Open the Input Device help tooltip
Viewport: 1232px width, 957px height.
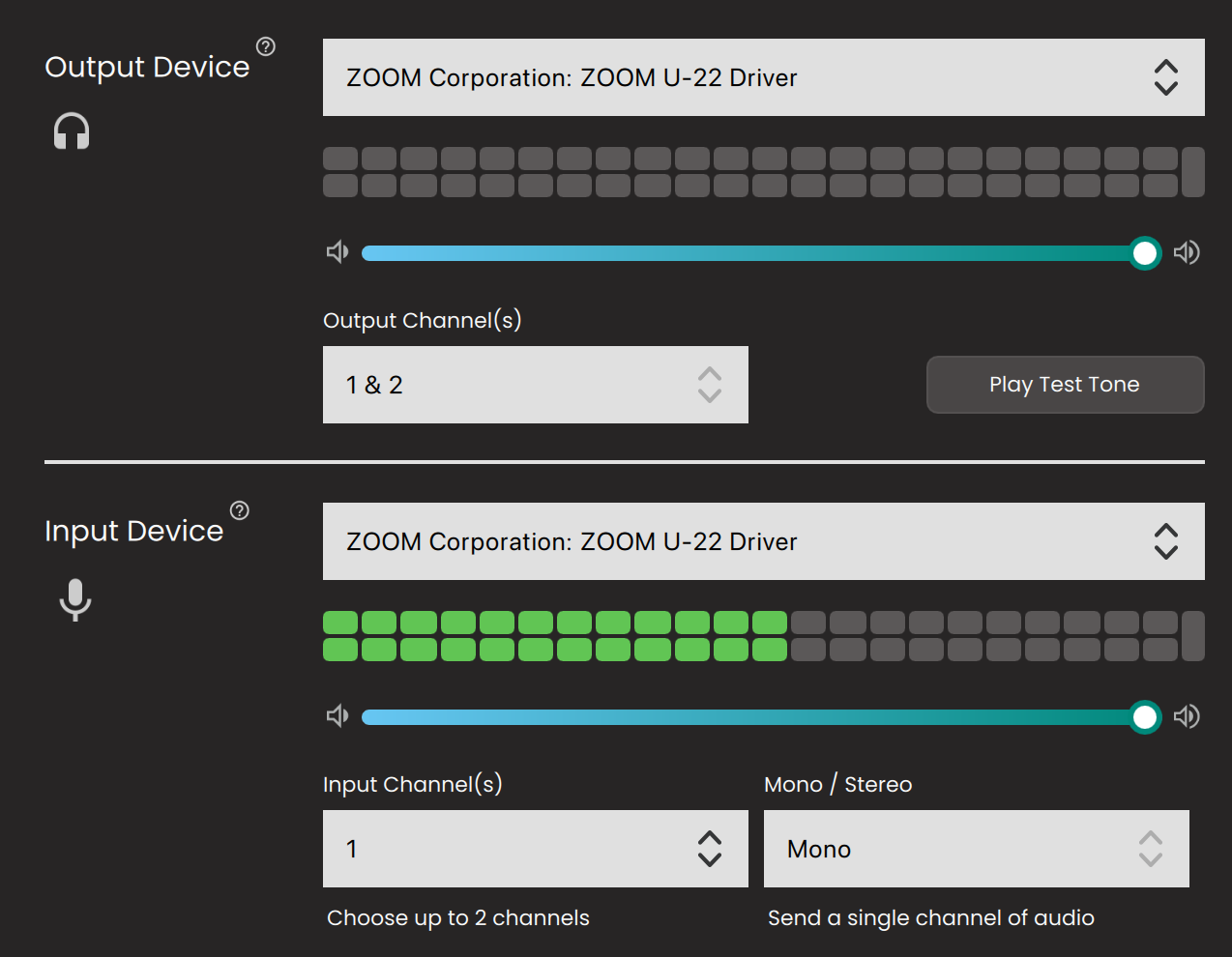(239, 509)
